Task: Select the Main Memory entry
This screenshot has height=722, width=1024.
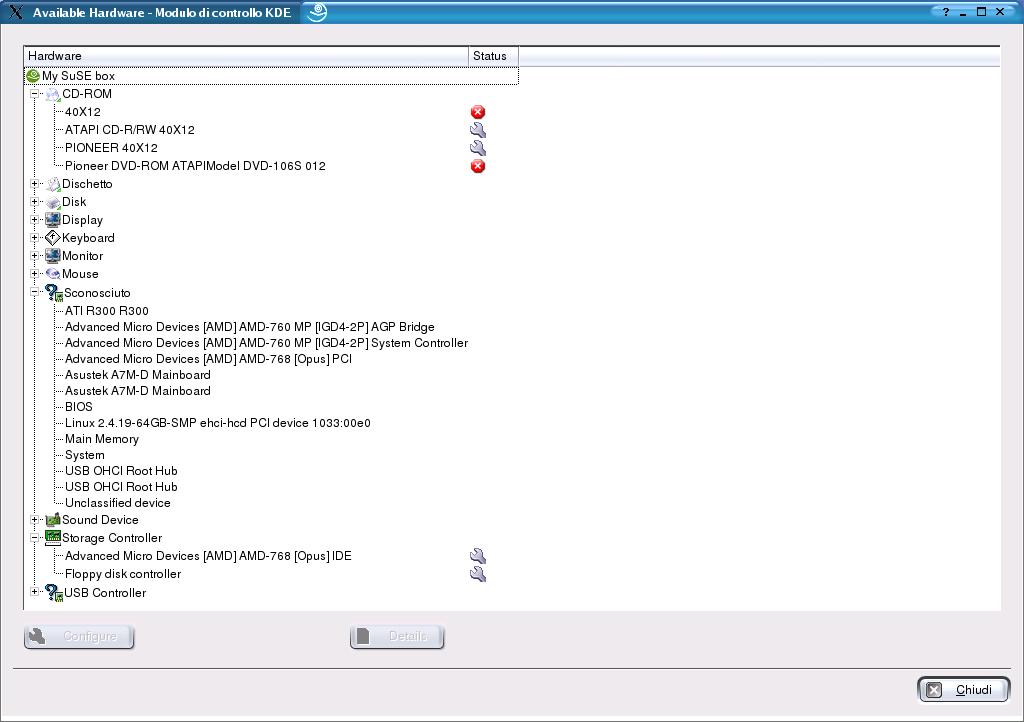Action: (102, 439)
